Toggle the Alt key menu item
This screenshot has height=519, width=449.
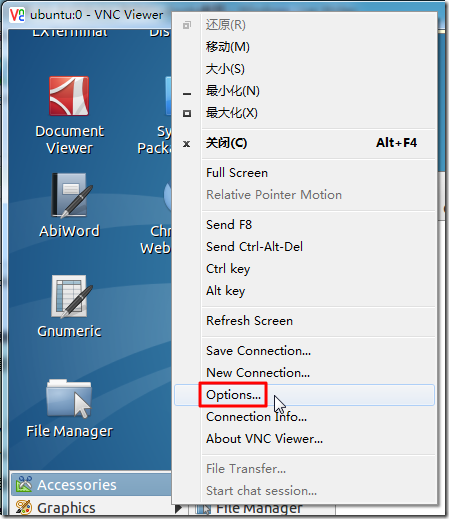[x=304, y=291]
